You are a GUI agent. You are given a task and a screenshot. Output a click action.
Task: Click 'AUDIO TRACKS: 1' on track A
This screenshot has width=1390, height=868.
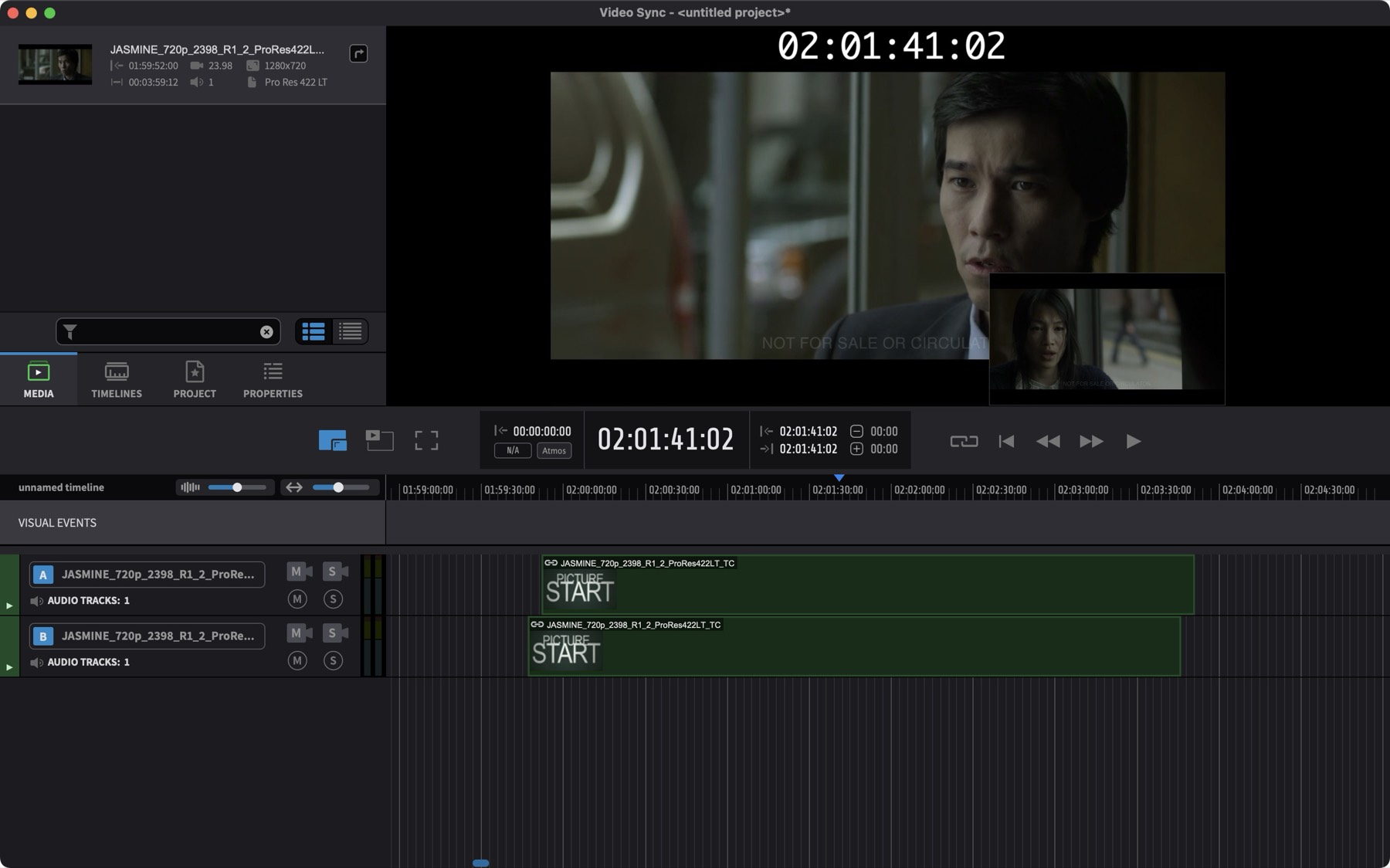(89, 601)
